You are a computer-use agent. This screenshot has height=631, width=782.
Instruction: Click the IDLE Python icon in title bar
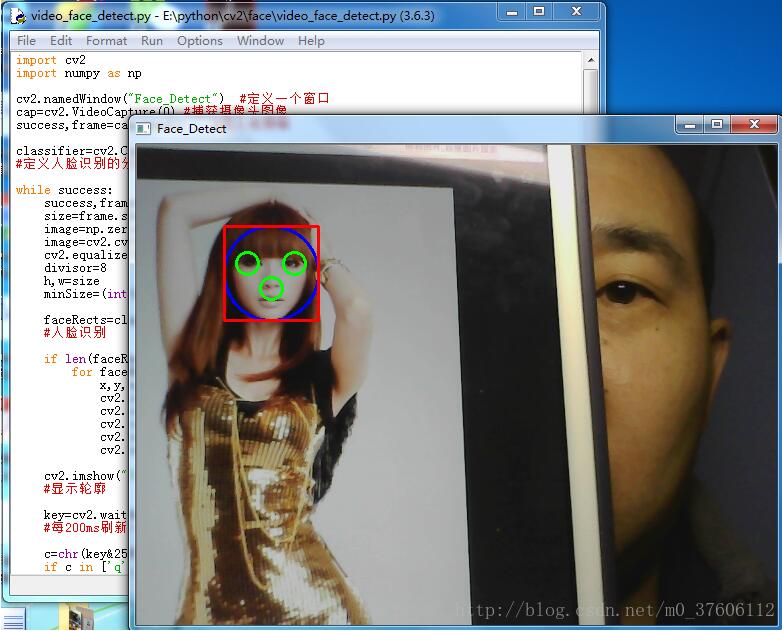(x=17, y=15)
